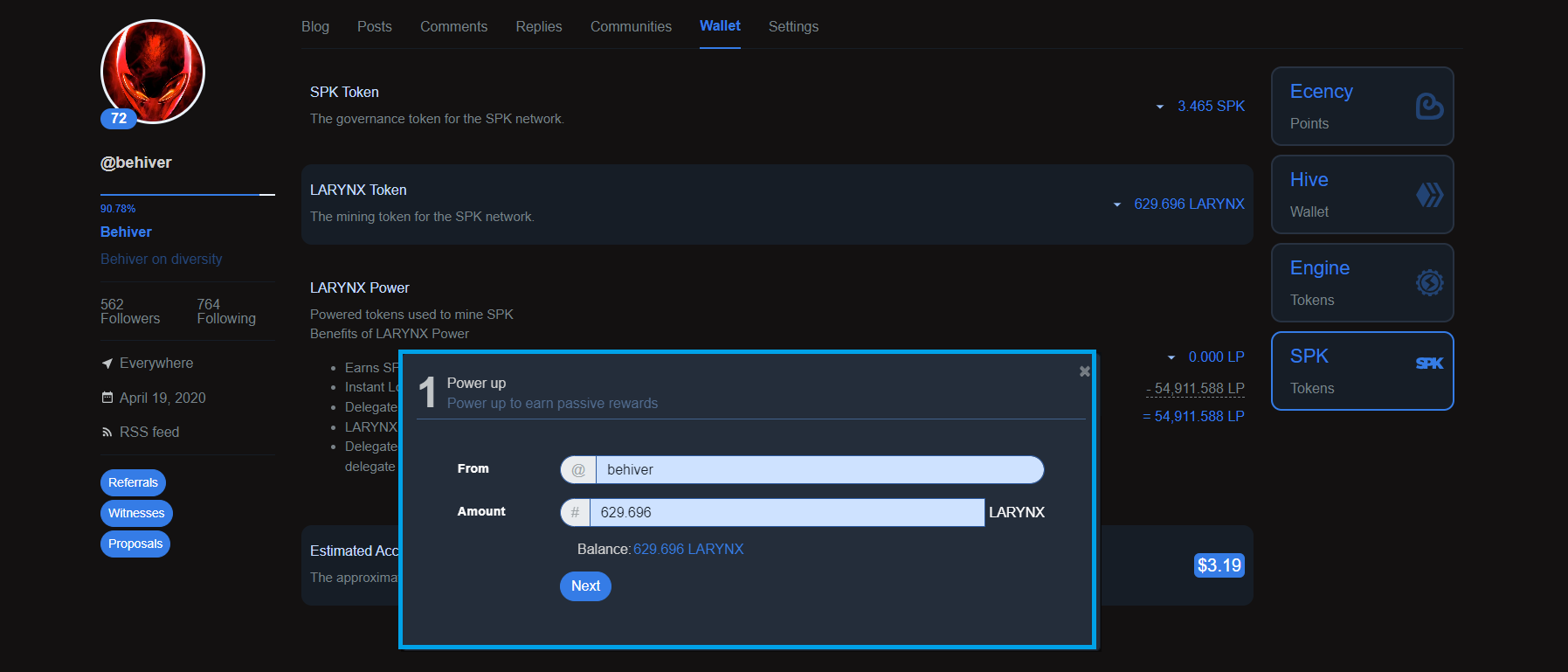Click the @ prefix in From field

coord(578,469)
